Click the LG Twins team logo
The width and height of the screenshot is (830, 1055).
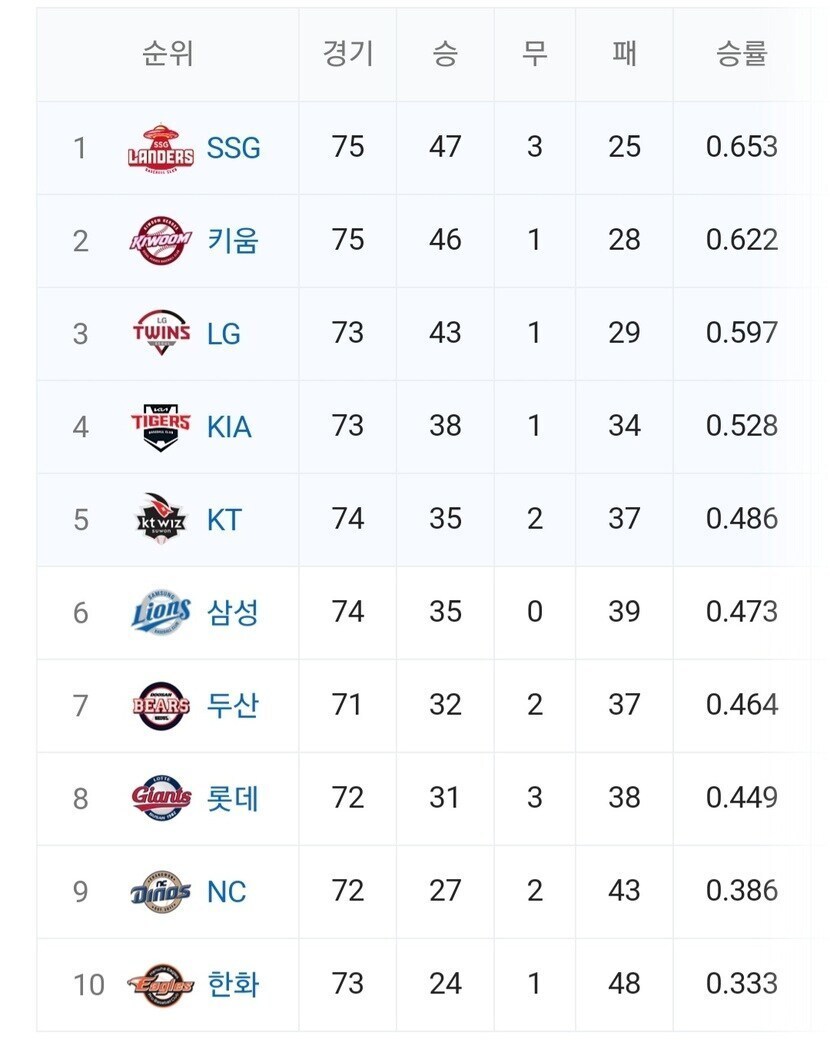[160, 334]
